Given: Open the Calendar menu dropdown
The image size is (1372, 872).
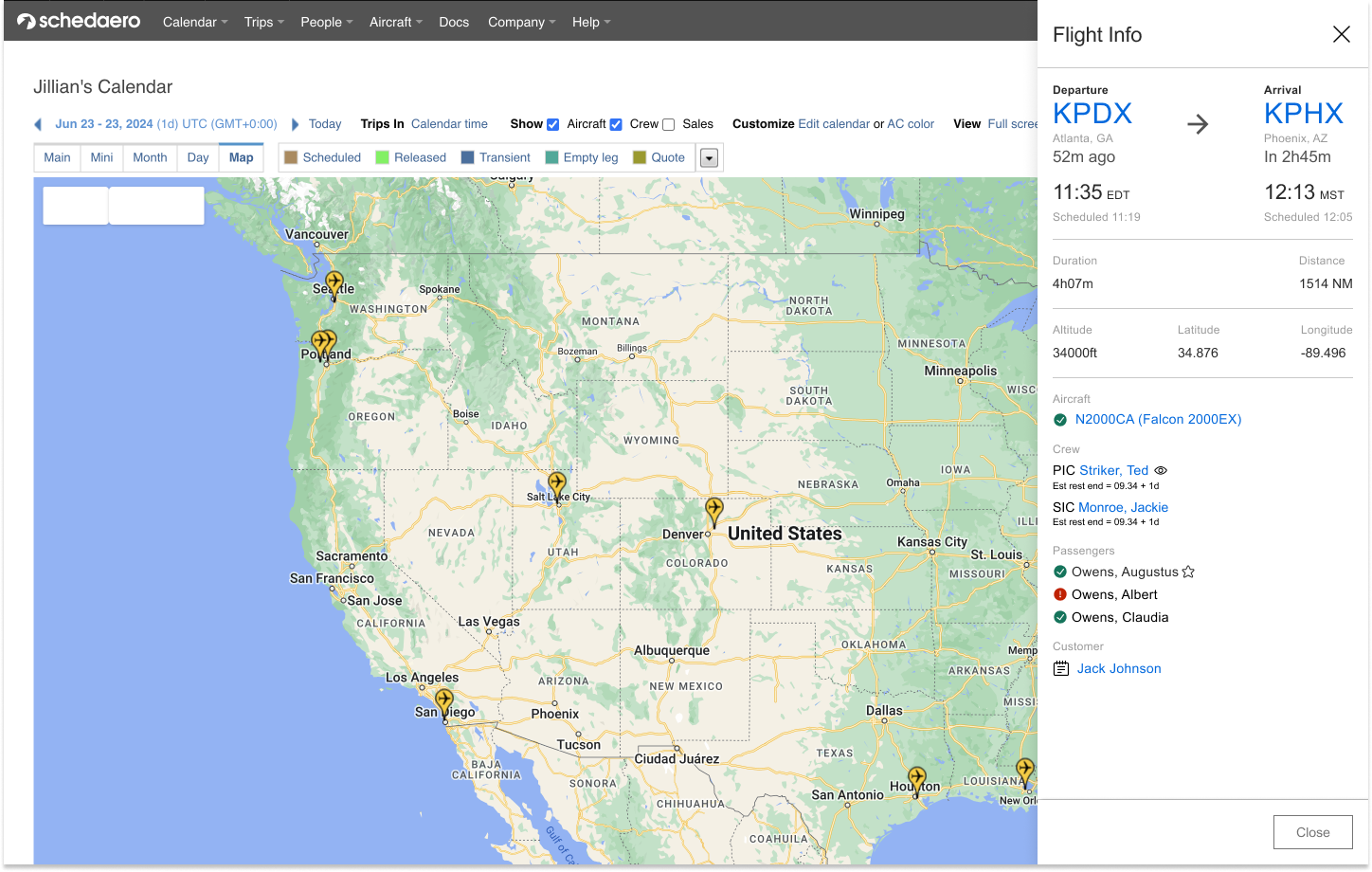Looking at the screenshot, I should (195, 22).
